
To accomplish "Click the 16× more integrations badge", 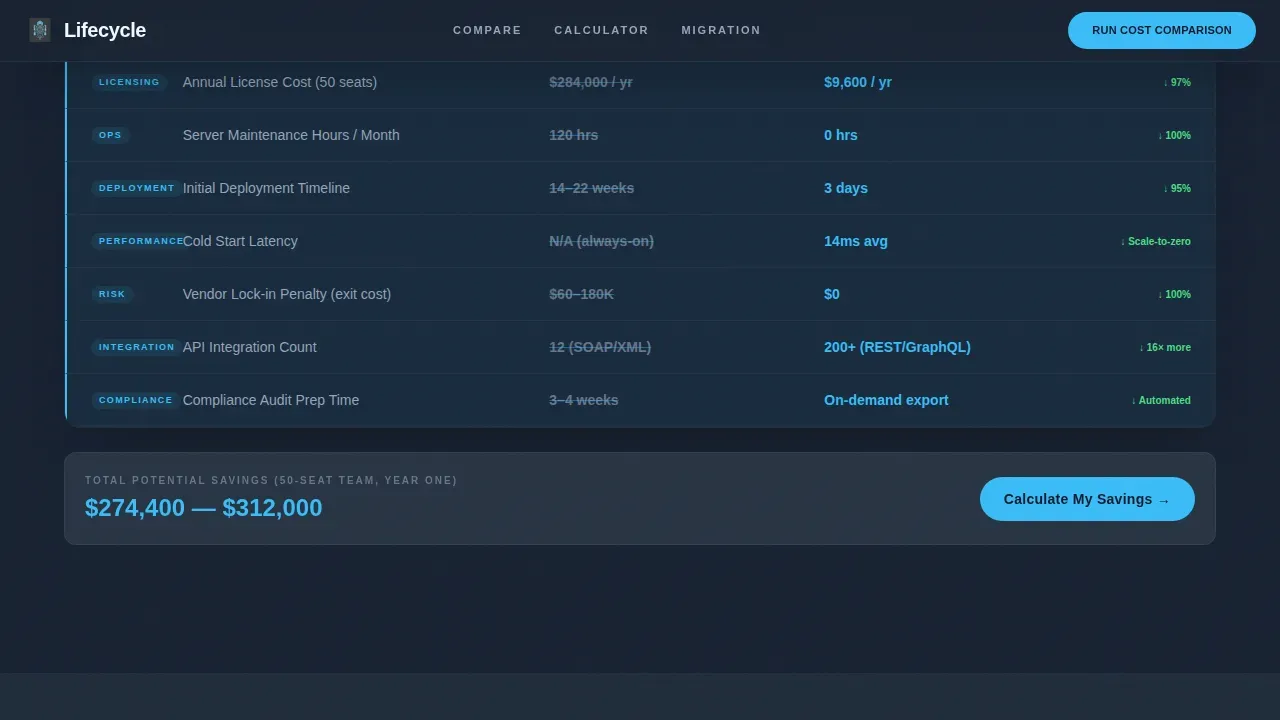I will pos(1165,347).
